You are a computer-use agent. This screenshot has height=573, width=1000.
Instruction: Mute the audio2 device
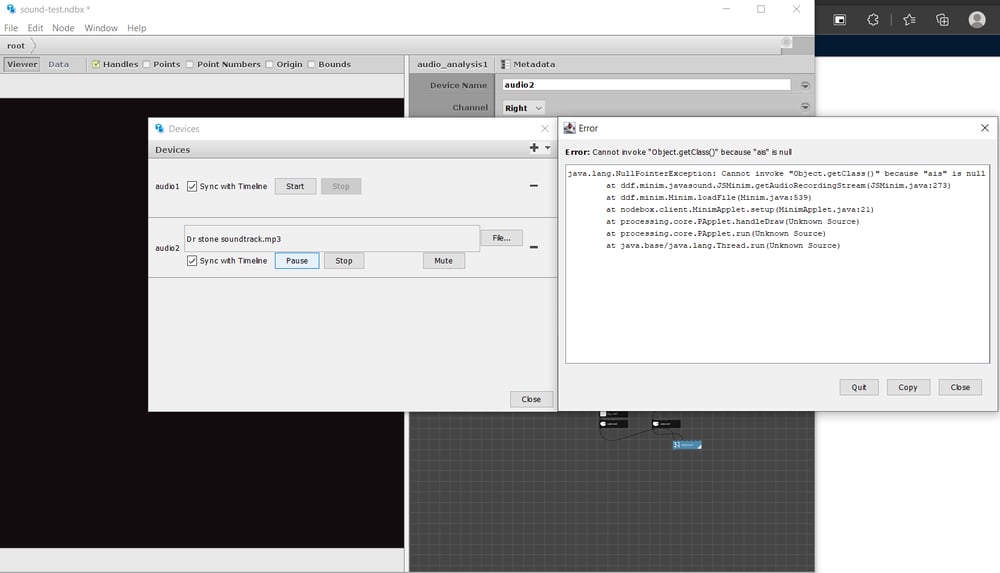pyautogui.click(x=443, y=261)
